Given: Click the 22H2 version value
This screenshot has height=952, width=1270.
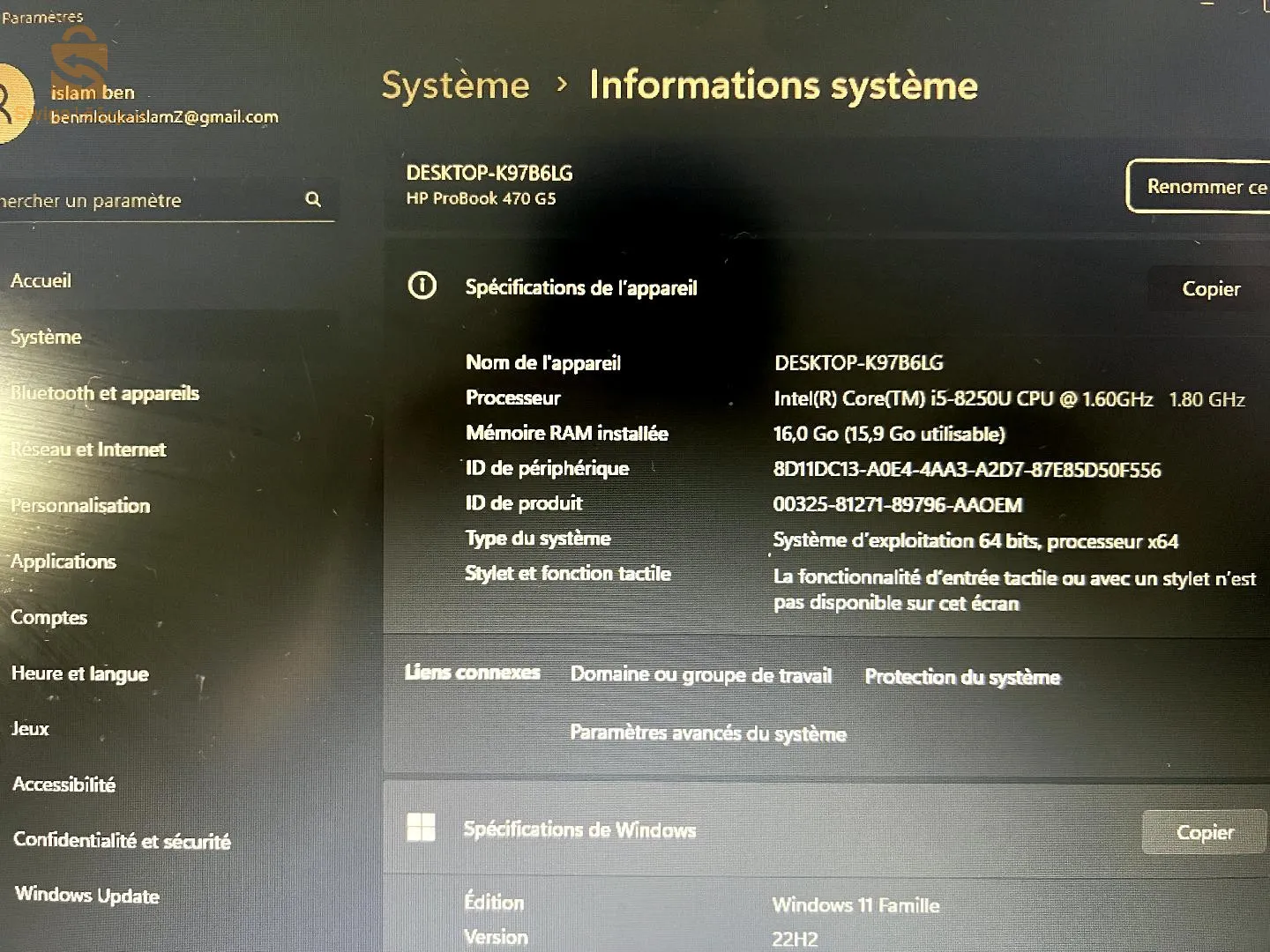Looking at the screenshot, I should tap(795, 939).
